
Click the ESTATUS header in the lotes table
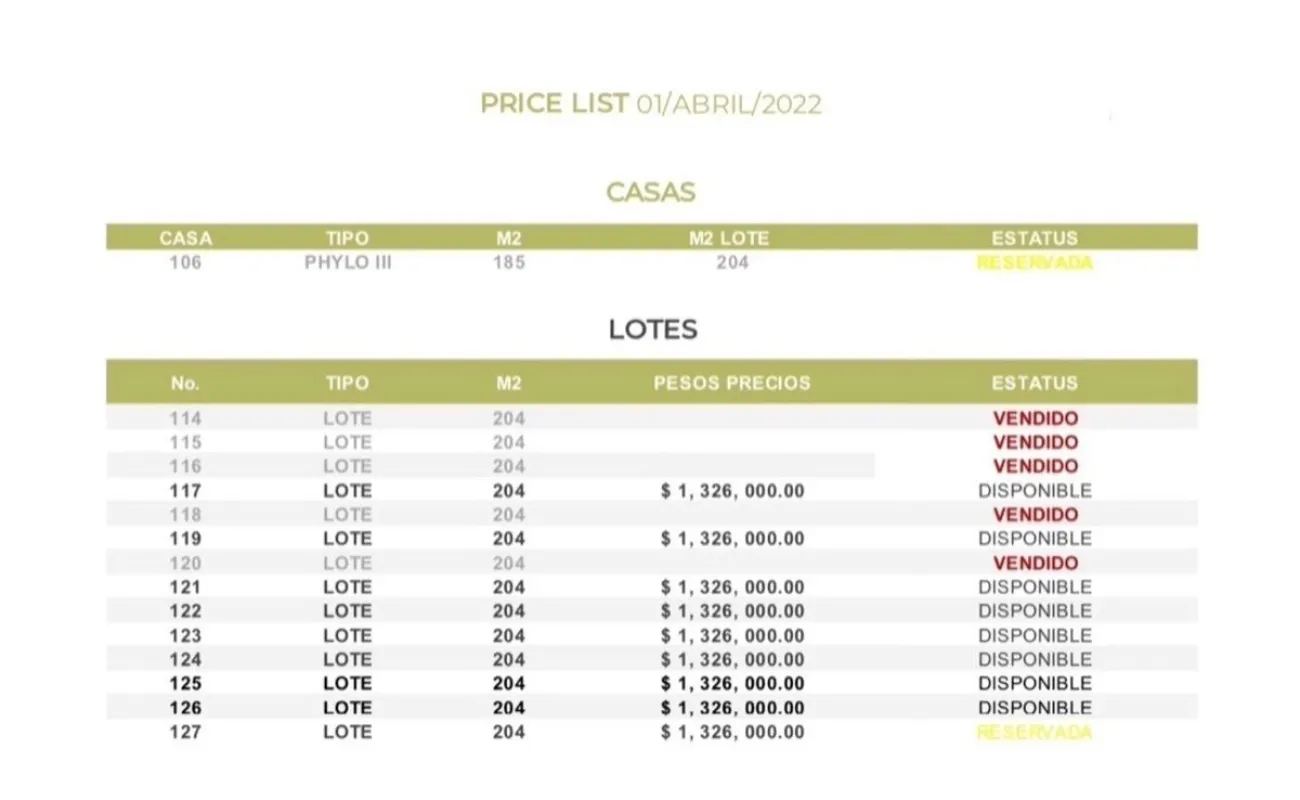[1035, 383]
